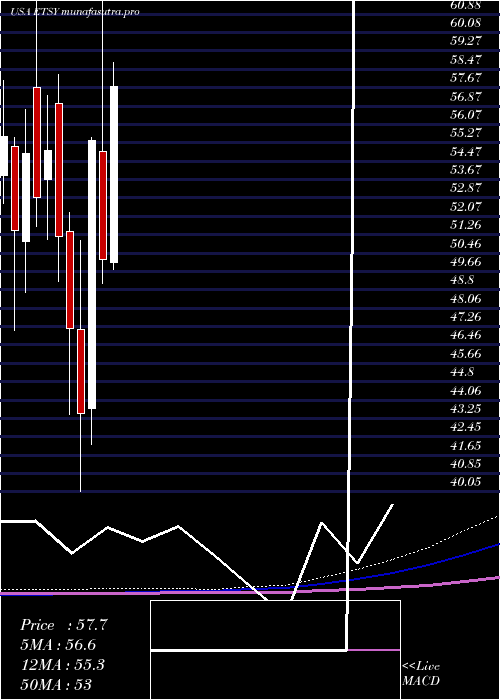Click the 52.07 price axis label
Viewport: 500px width, 700px height.
[466, 206]
